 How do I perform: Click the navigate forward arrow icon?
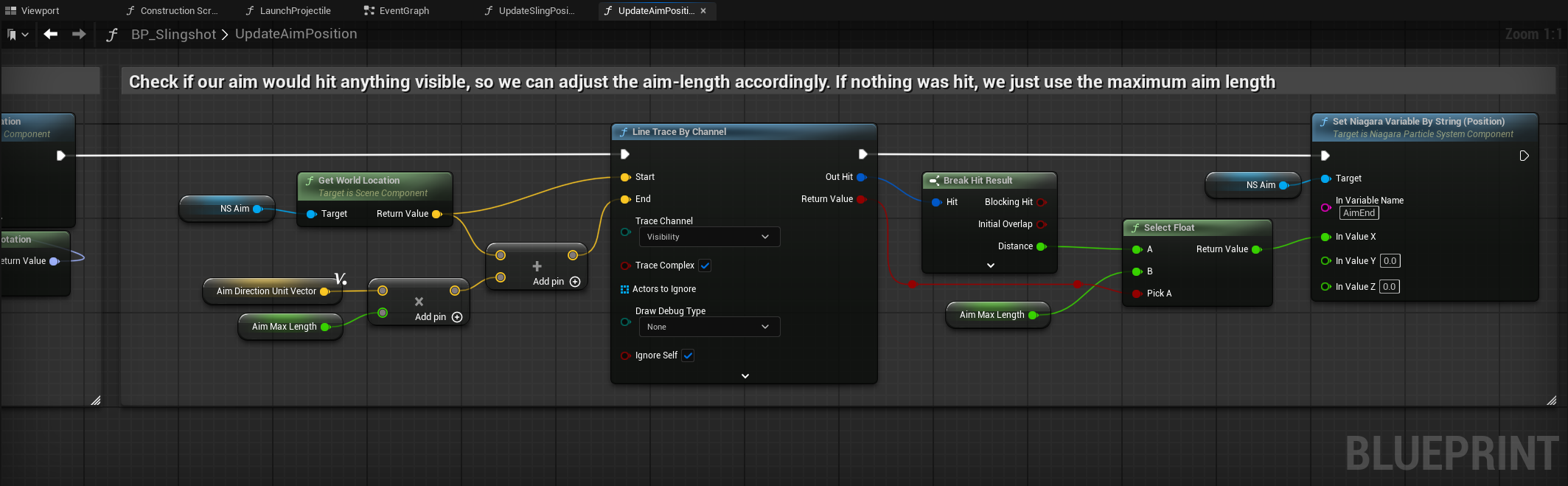tap(79, 34)
